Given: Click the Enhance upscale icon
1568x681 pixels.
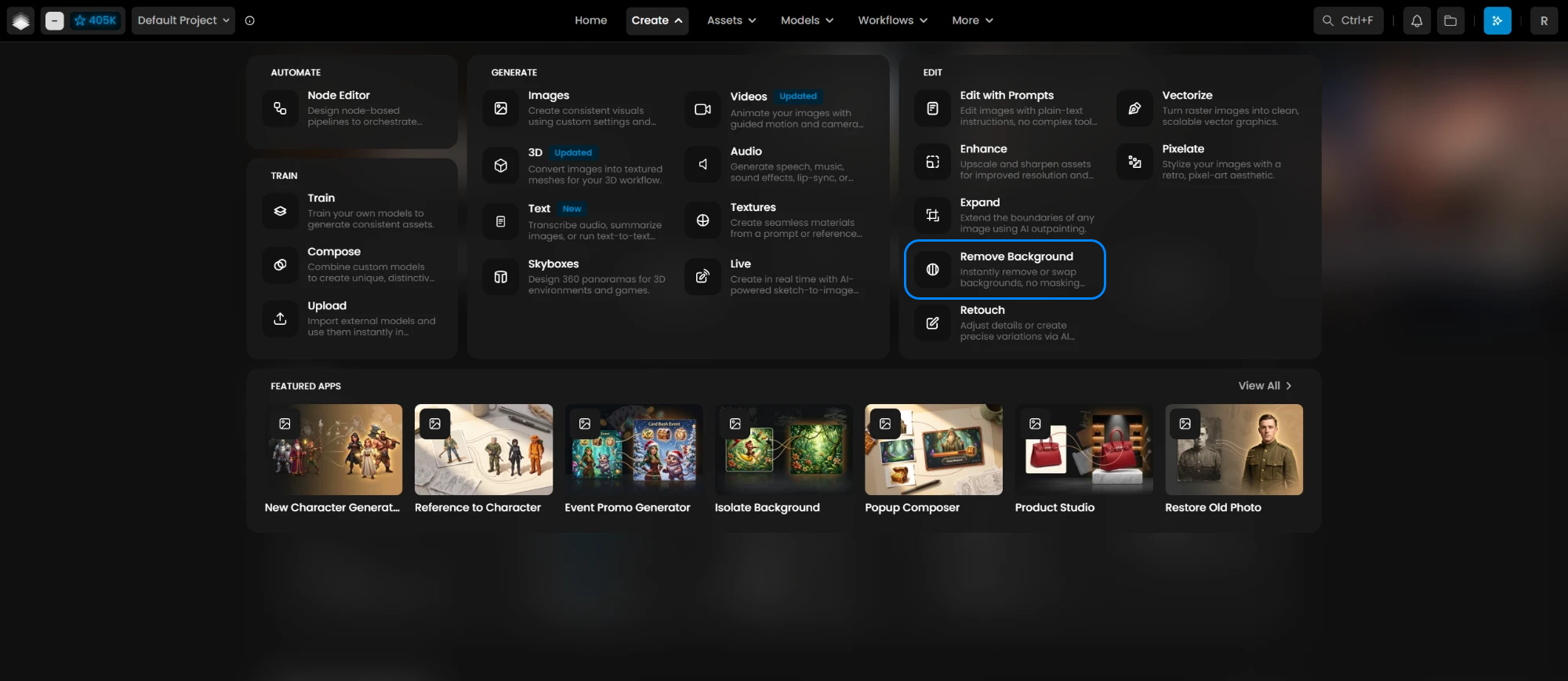Looking at the screenshot, I should pyautogui.click(x=932, y=162).
